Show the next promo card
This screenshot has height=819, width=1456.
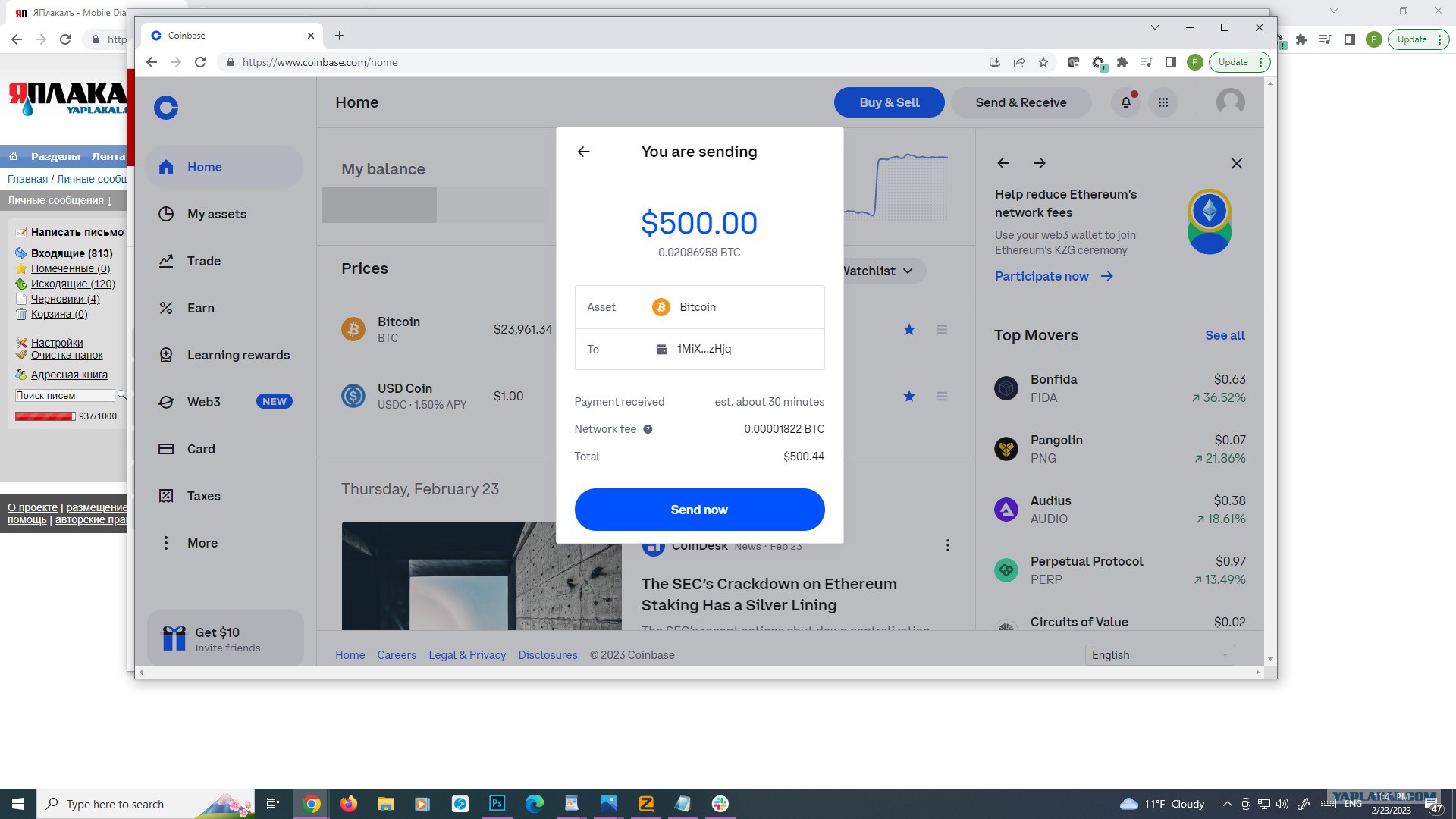tap(1040, 163)
